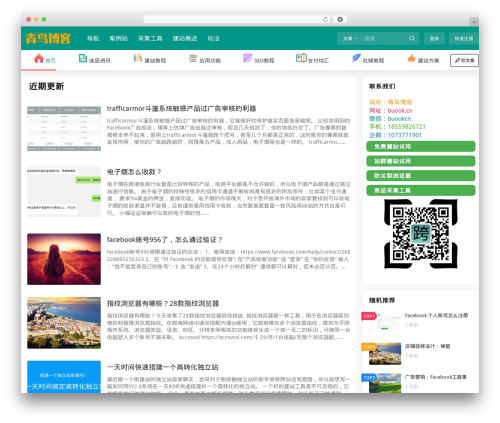Click the browser address bar
The width and height of the screenshot is (500, 423).
point(237,19)
